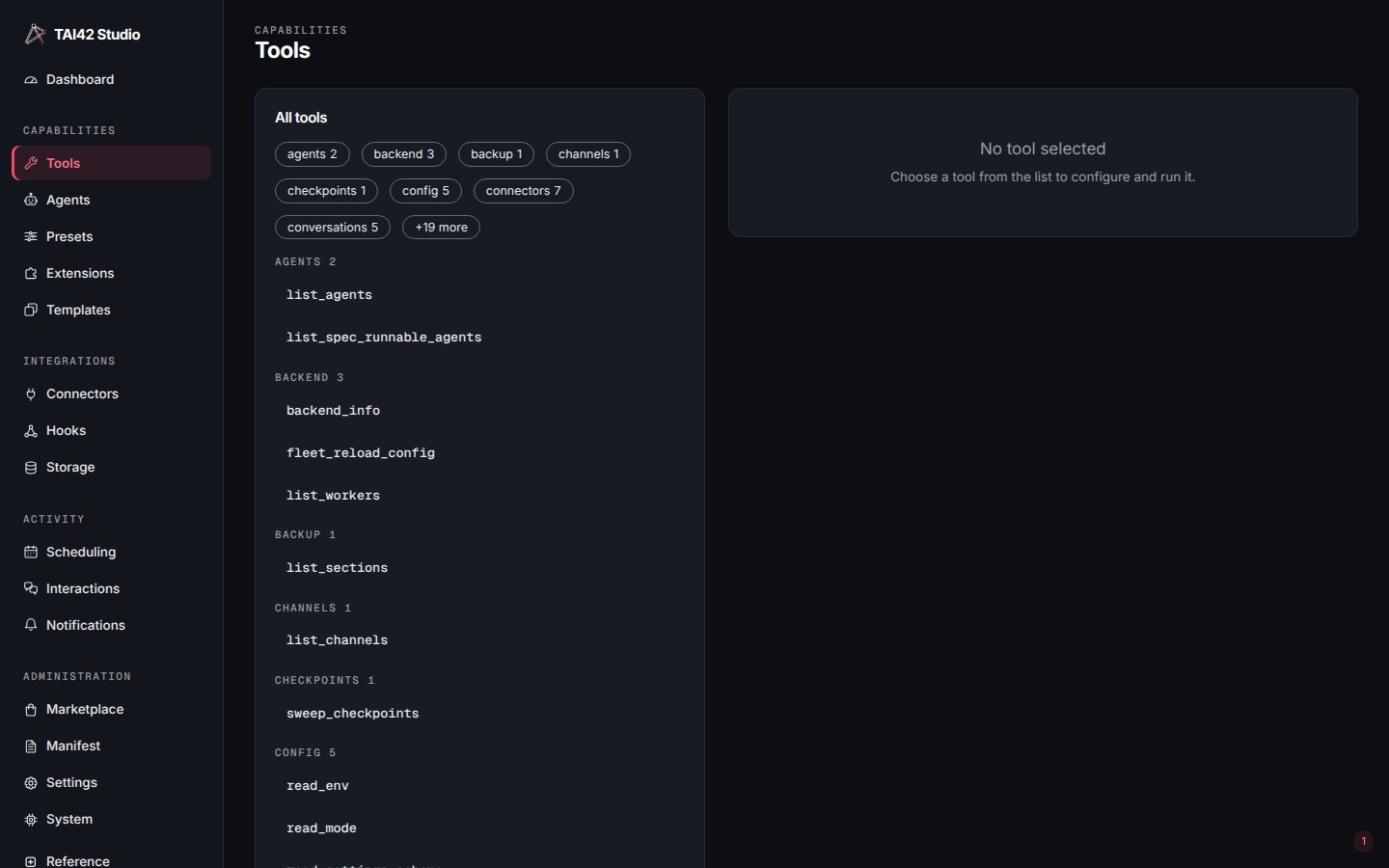Open Scheduling under Activity
Image resolution: width=1389 pixels, height=868 pixels.
(112, 553)
